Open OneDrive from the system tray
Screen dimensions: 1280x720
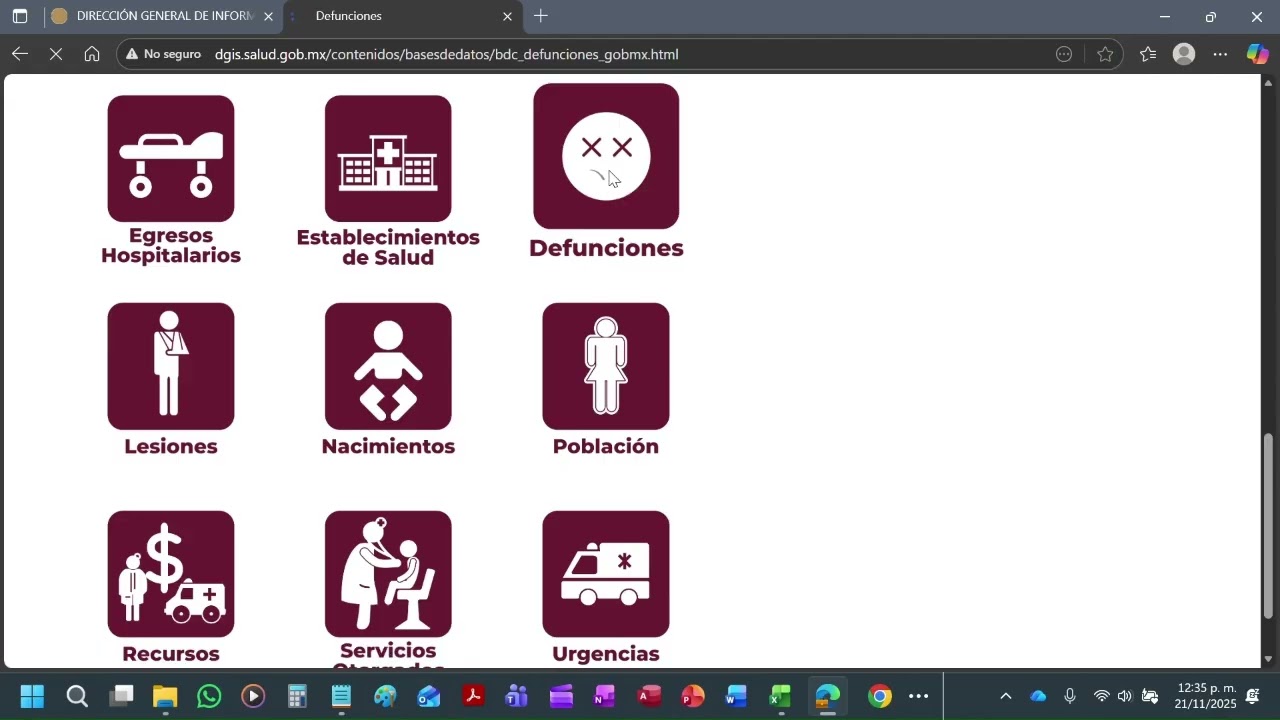coord(1038,696)
